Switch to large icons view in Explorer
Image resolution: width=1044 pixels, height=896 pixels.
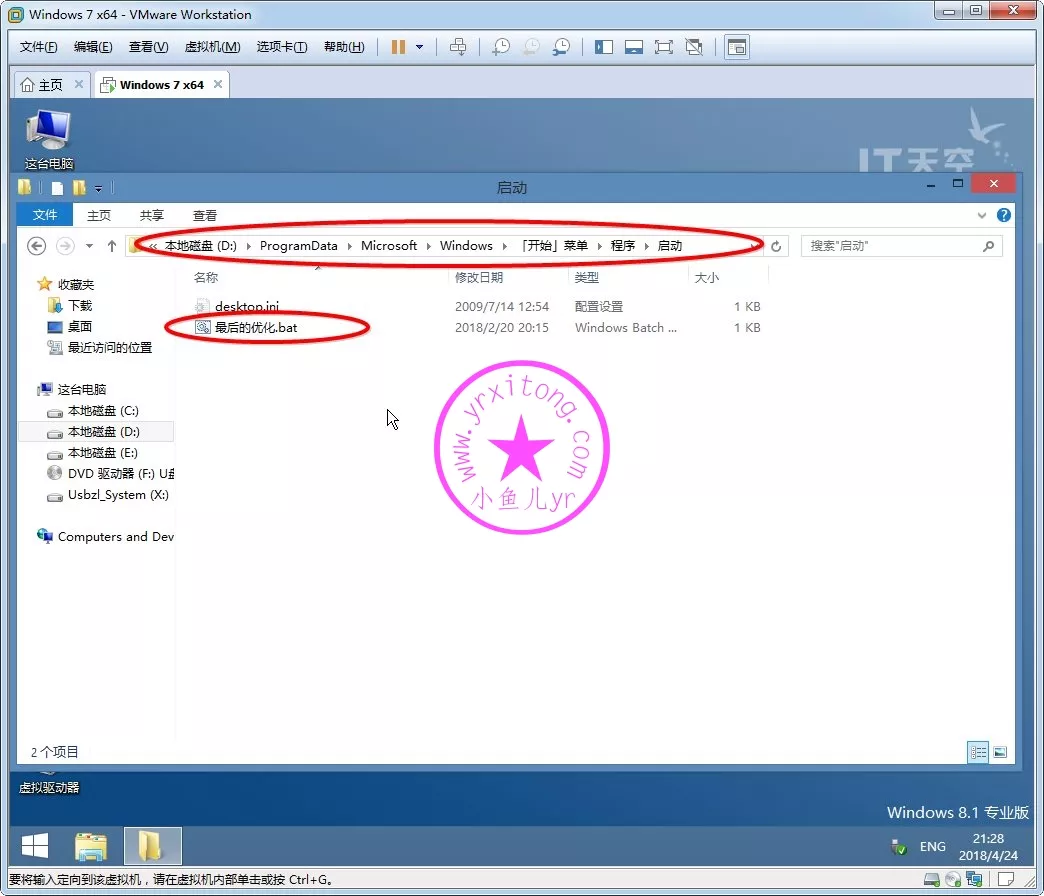point(999,752)
